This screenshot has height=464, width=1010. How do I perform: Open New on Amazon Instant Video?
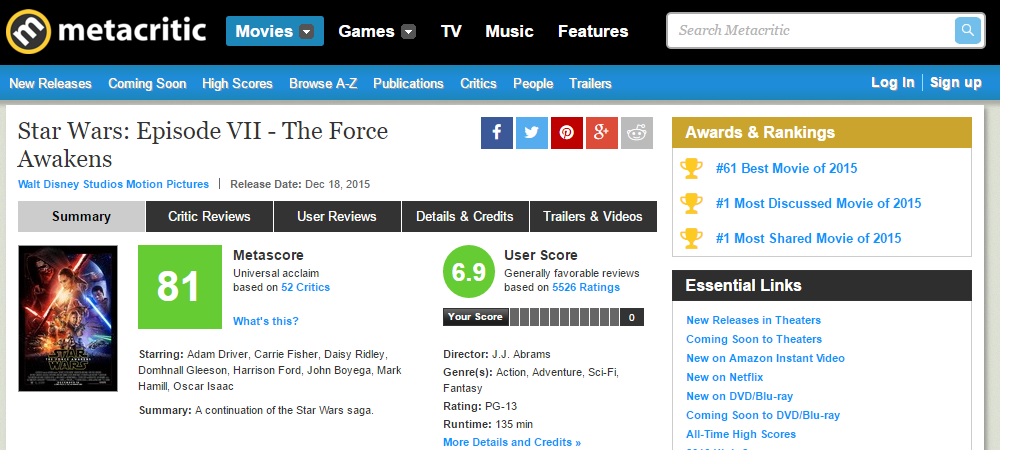[765, 358]
